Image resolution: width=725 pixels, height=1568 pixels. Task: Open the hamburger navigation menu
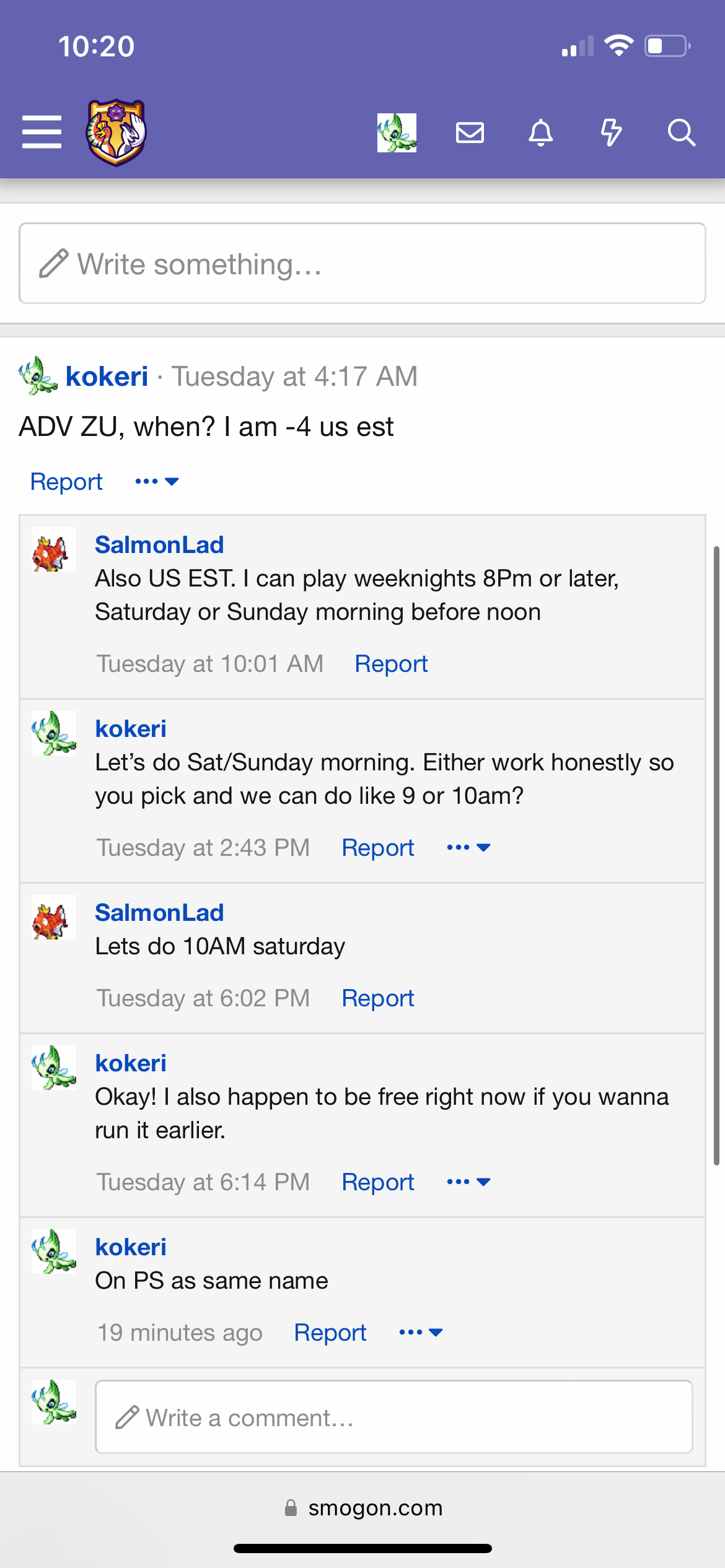coord(42,132)
